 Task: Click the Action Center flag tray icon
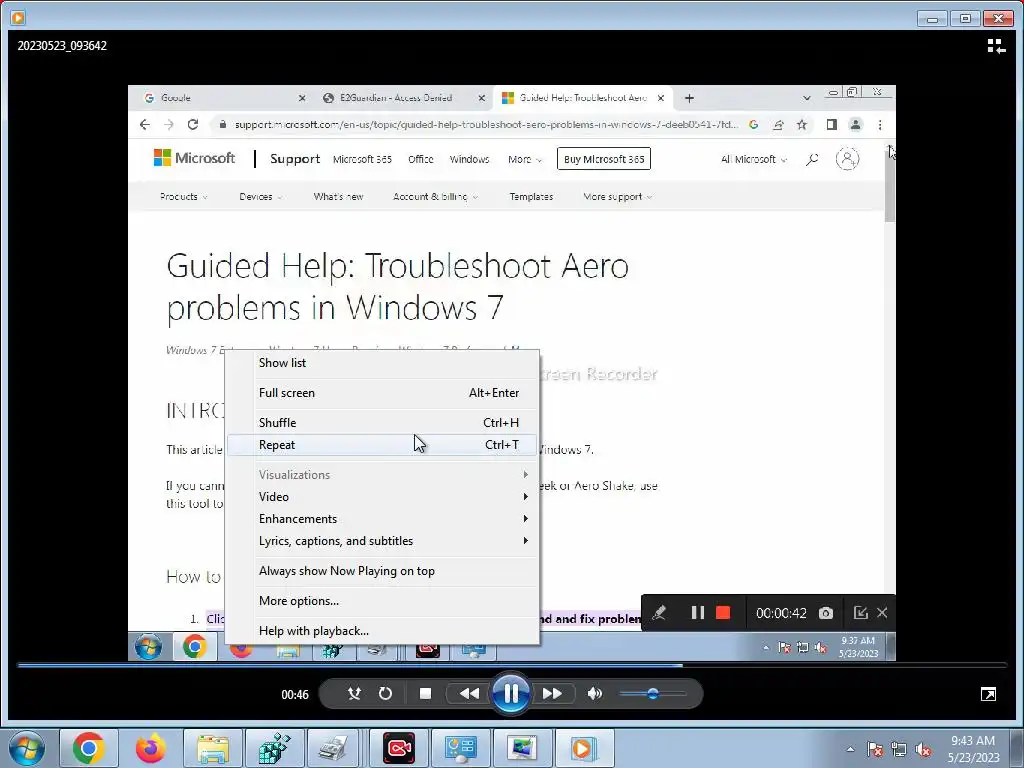click(x=875, y=749)
